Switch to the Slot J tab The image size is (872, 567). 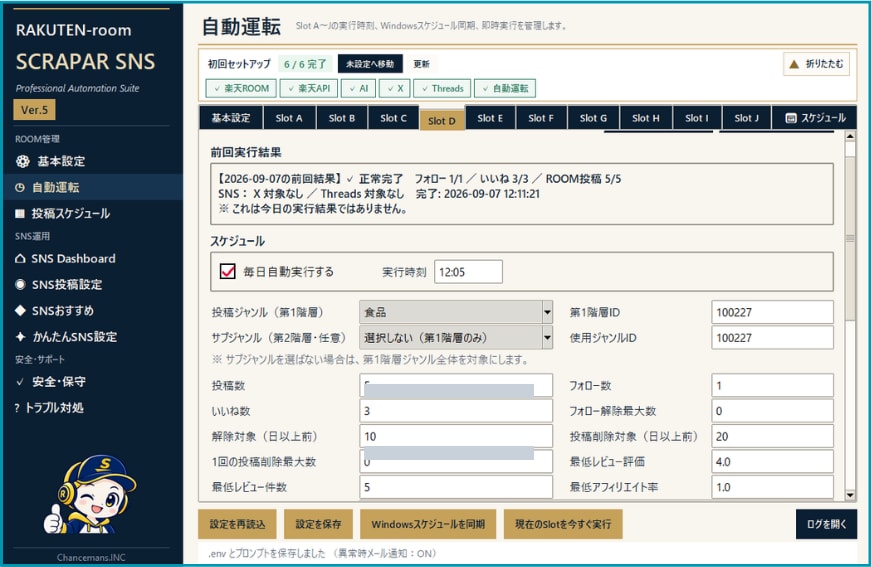coord(746,118)
